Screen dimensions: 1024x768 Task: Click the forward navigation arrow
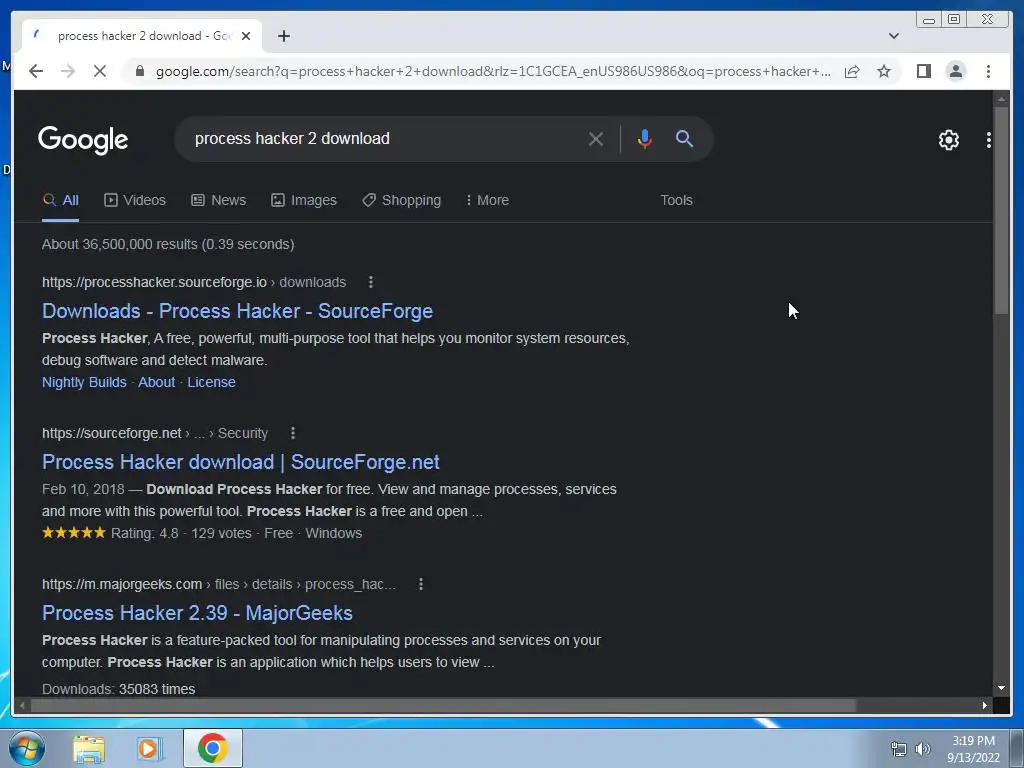coord(68,71)
